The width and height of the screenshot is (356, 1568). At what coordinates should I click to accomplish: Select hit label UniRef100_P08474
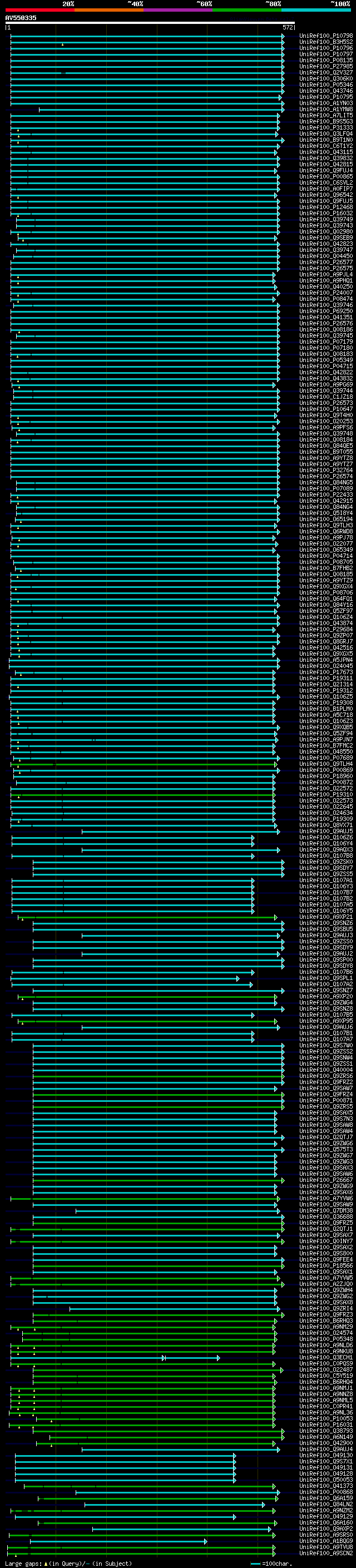coord(326,299)
